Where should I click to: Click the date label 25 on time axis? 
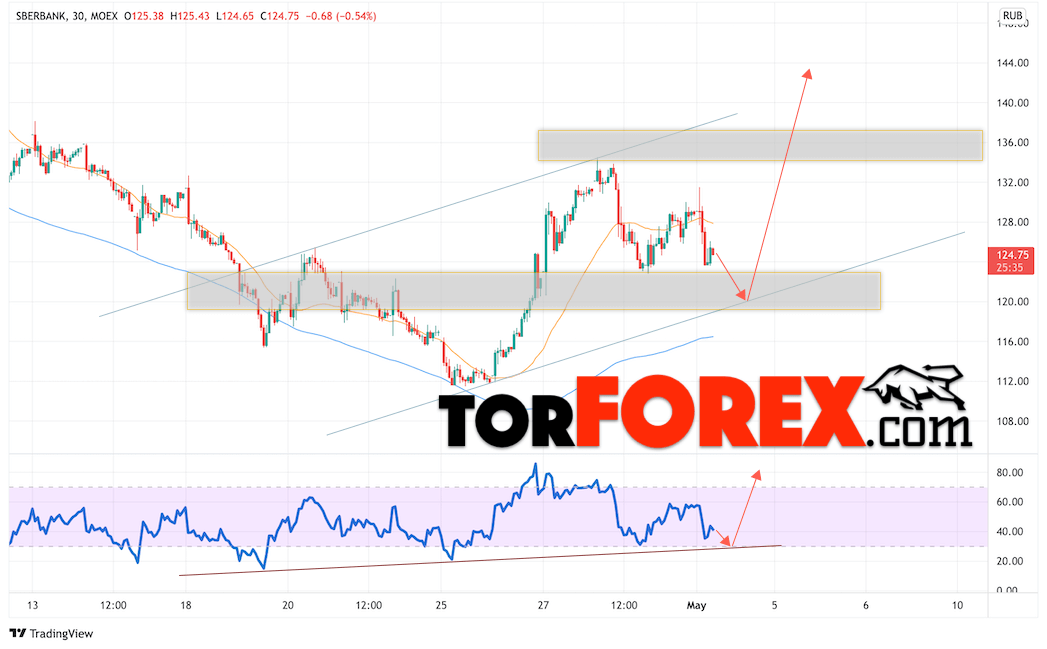tap(441, 606)
